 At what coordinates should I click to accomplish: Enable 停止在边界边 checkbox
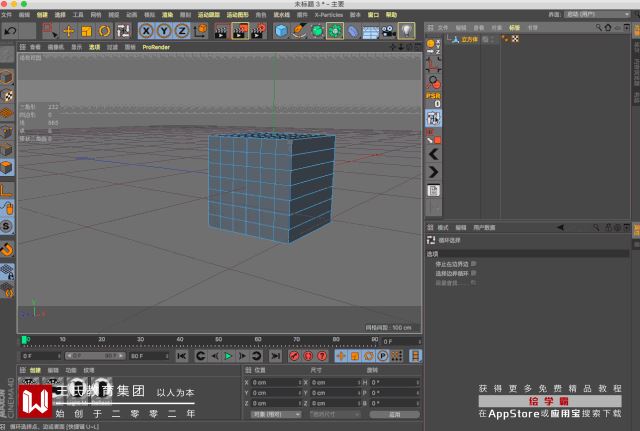473,263
